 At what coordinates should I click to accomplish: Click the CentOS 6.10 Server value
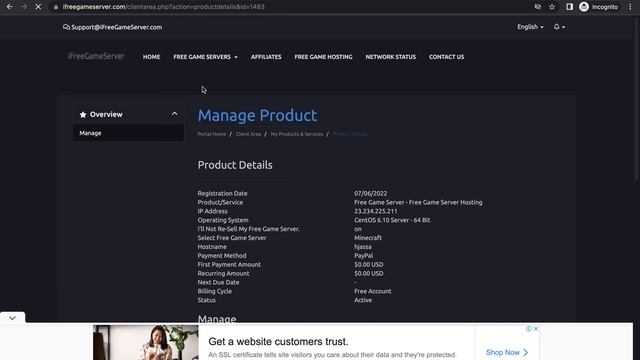click(392, 220)
